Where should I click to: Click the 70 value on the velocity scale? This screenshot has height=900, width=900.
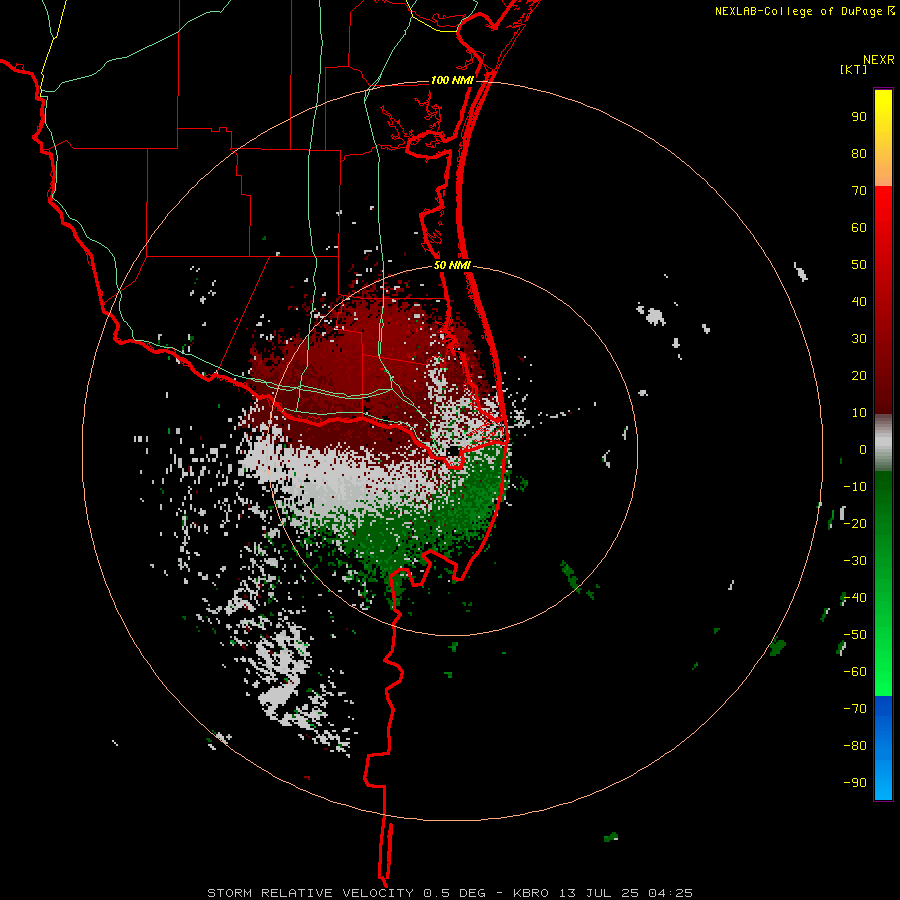click(859, 191)
